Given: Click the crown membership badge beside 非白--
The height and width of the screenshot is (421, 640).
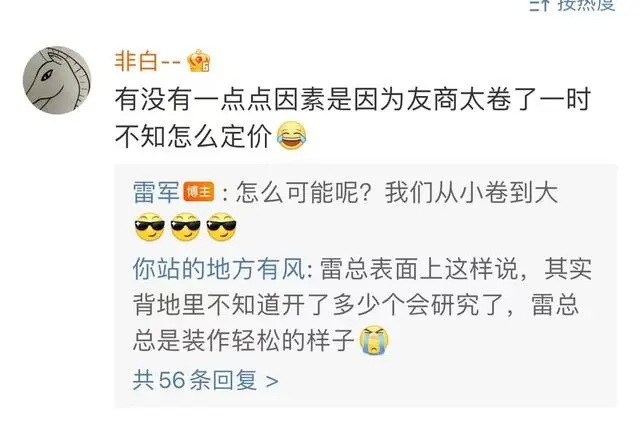Looking at the screenshot, I should pyautogui.click(x=199, y=61).
